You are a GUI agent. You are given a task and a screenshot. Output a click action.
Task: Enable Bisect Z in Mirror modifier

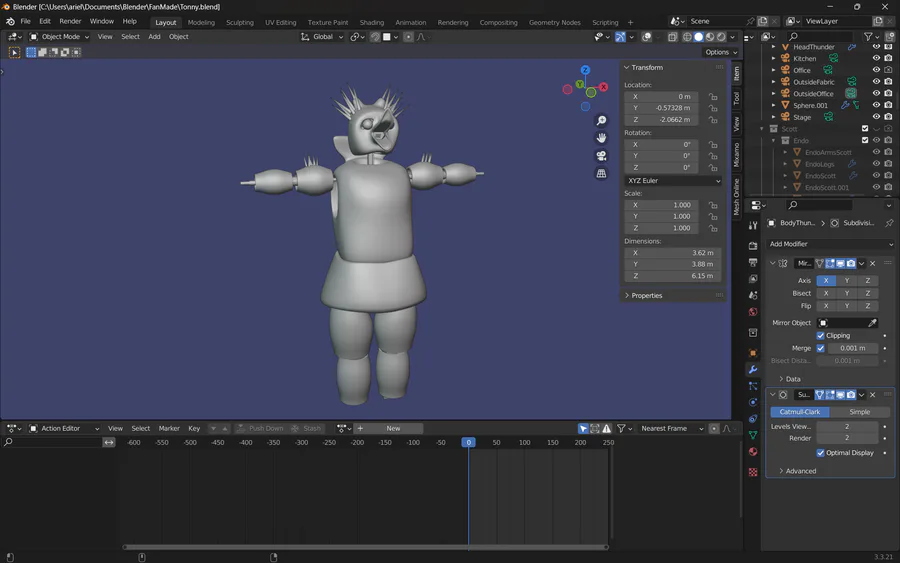point(867,293)
